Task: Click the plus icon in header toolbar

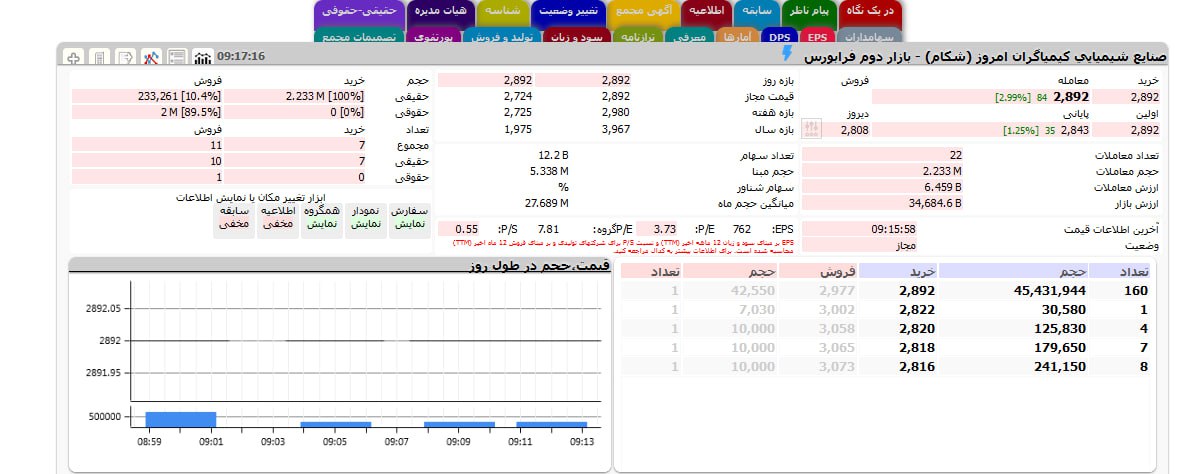Action: 74,56
